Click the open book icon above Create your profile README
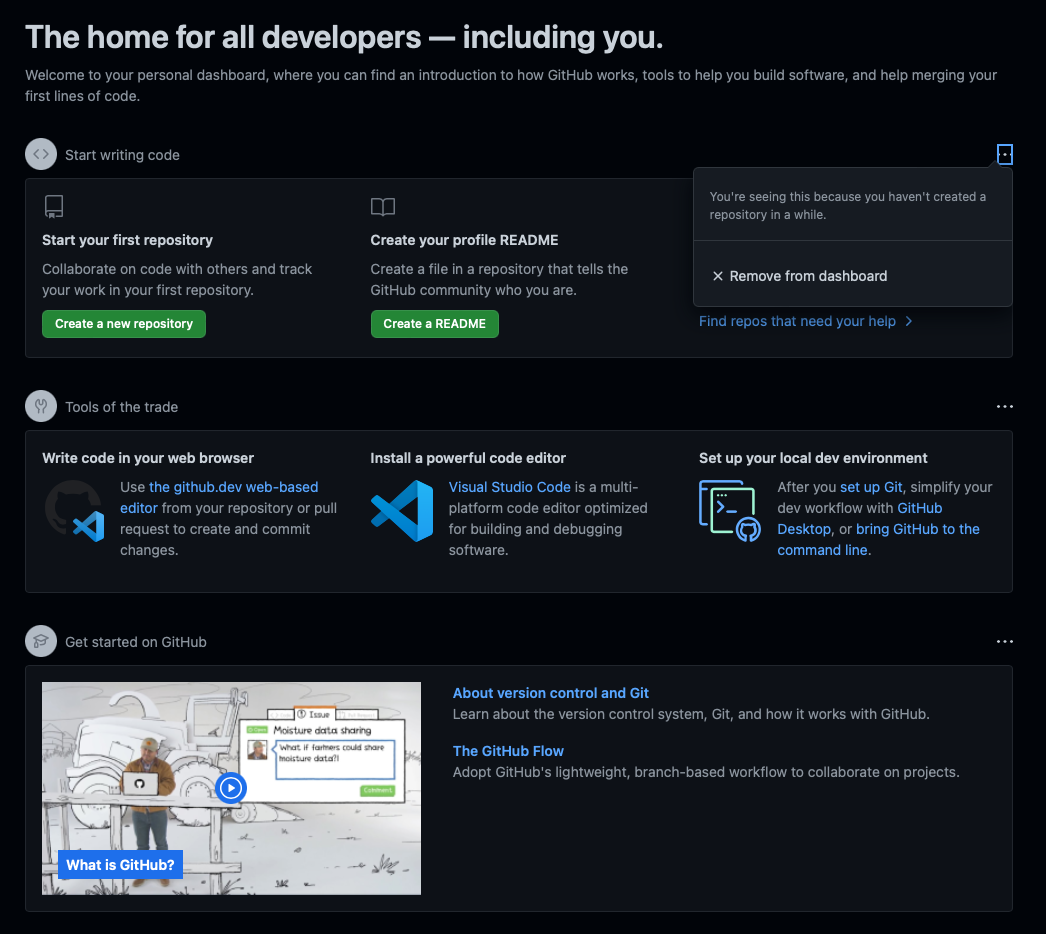 [x=383, y=207]
